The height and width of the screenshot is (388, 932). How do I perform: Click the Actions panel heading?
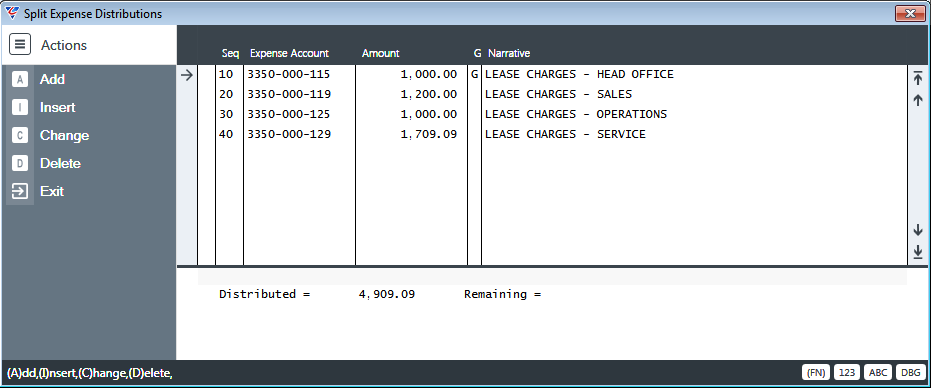(64, 45)
